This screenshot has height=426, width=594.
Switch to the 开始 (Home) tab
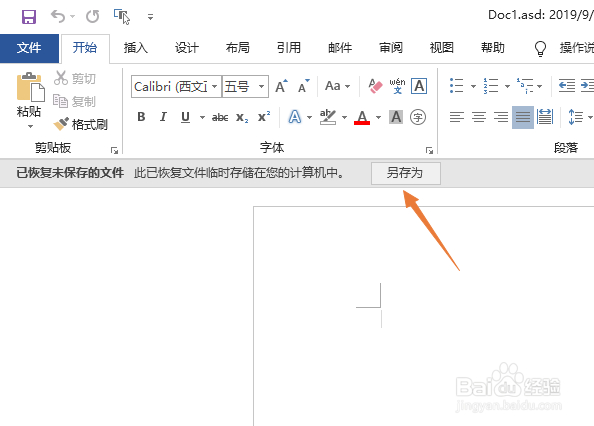click(x=85, y=48)
